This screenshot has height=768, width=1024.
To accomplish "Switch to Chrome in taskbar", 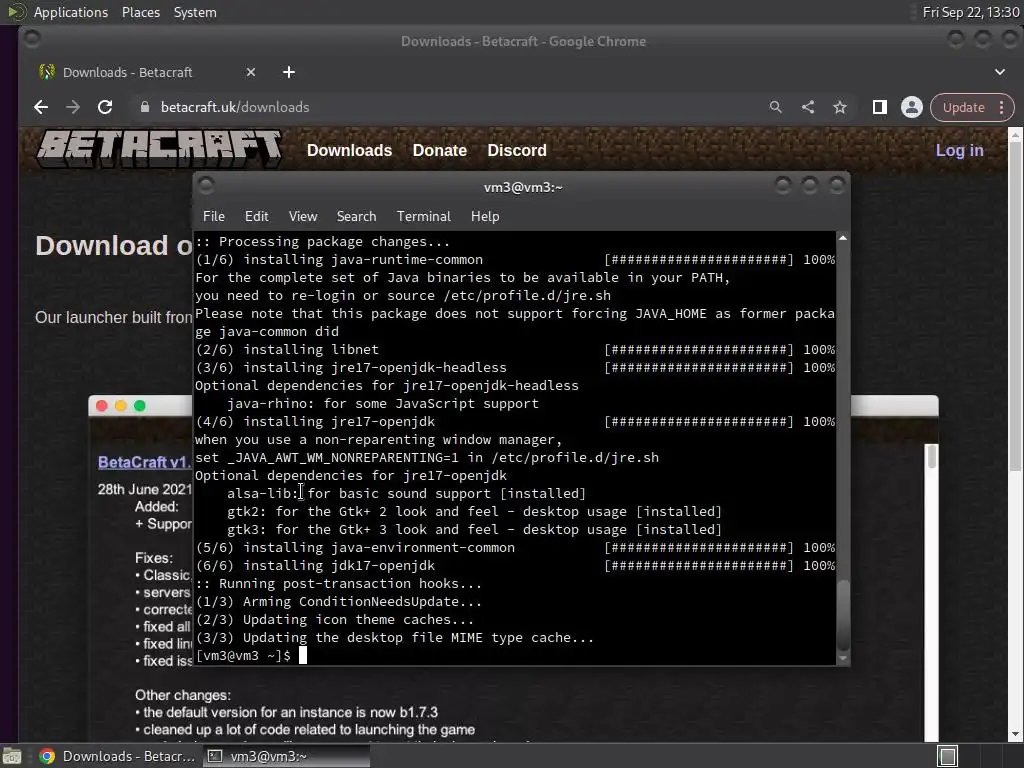I will (x=118, y=756).
